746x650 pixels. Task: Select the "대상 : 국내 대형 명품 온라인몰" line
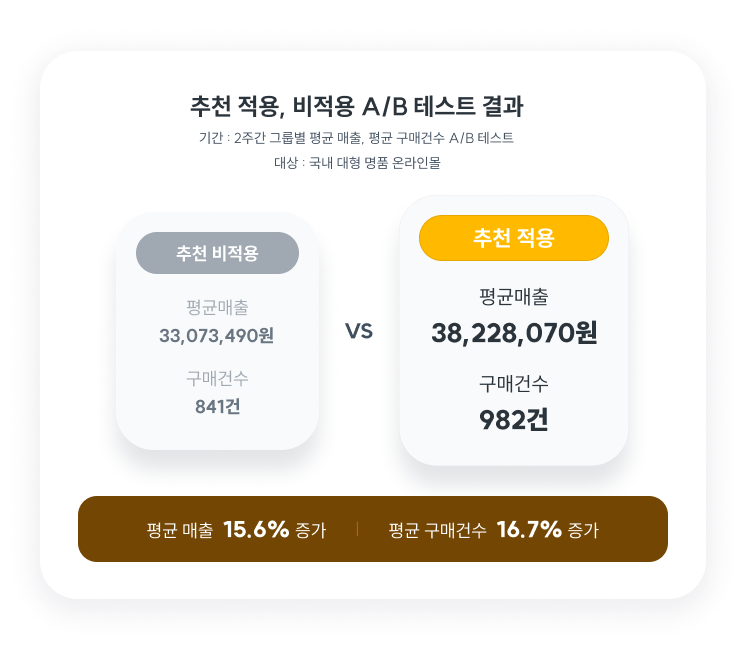tap(357, 162)
